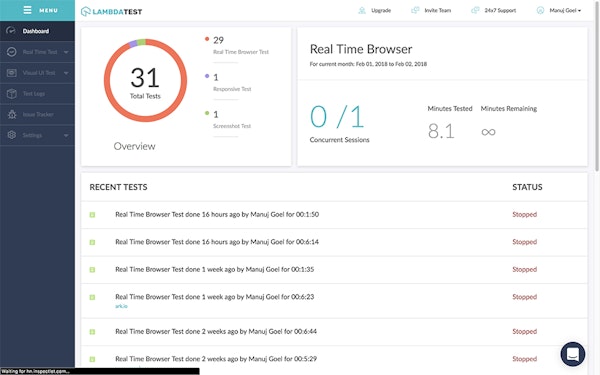The image size is (600, 375).
Task: Open the chat widget bubble
Action: [572, 354]
